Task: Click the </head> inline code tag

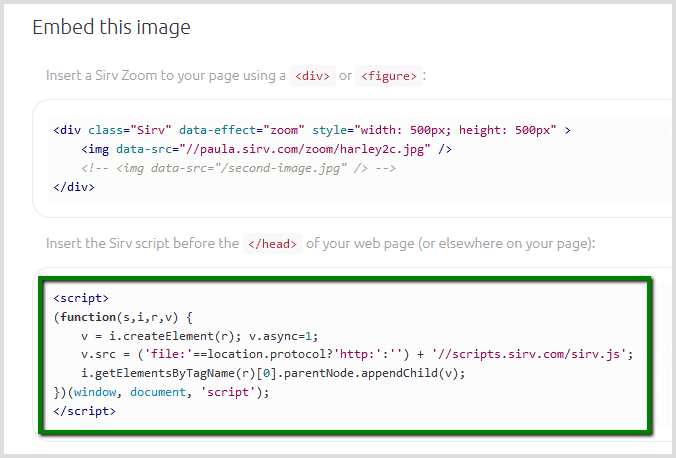Action: [x=272, y=244]
